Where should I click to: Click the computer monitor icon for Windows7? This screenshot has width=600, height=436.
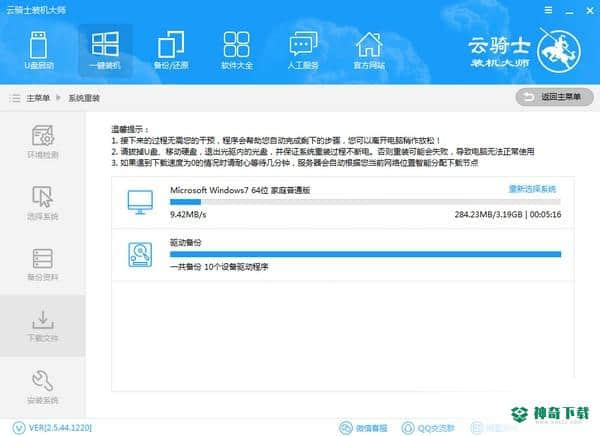coord(140,202)
